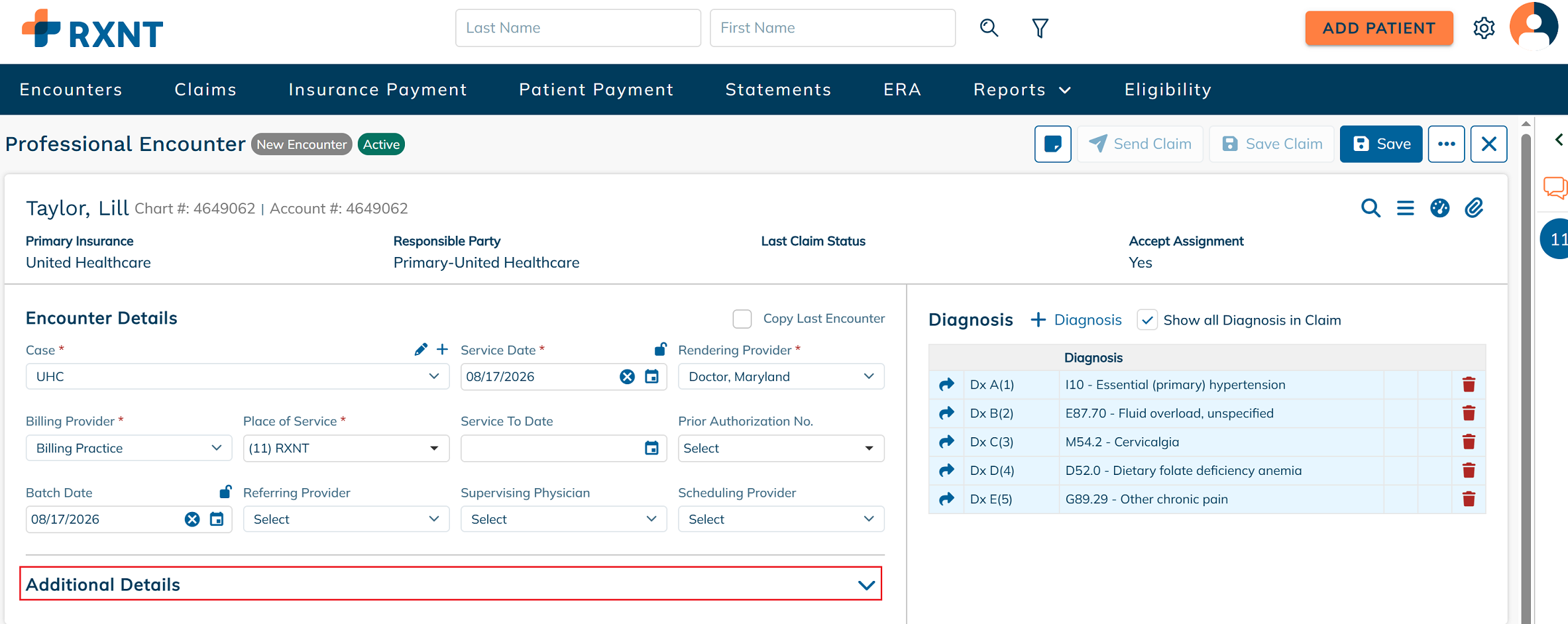Click the patient search magnifier icon

click(x=989, y=28)
